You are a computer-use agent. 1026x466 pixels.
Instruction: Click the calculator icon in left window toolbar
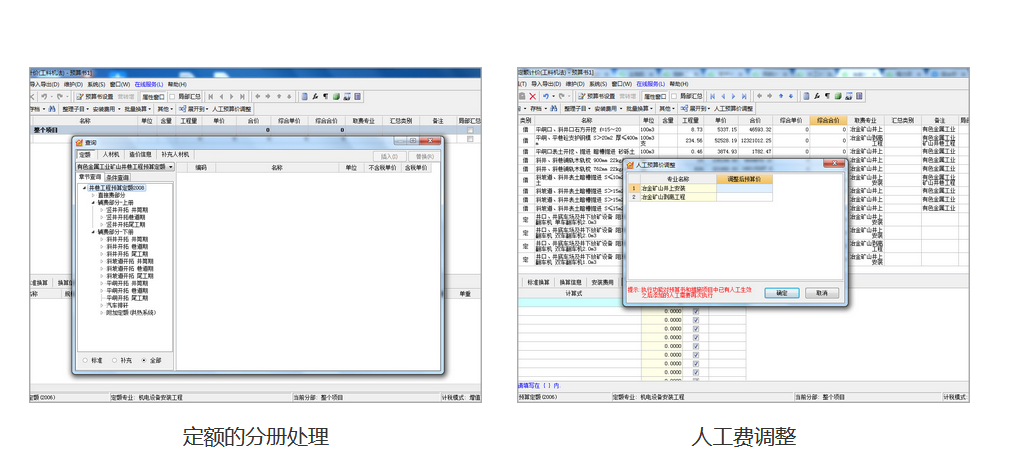357,97
